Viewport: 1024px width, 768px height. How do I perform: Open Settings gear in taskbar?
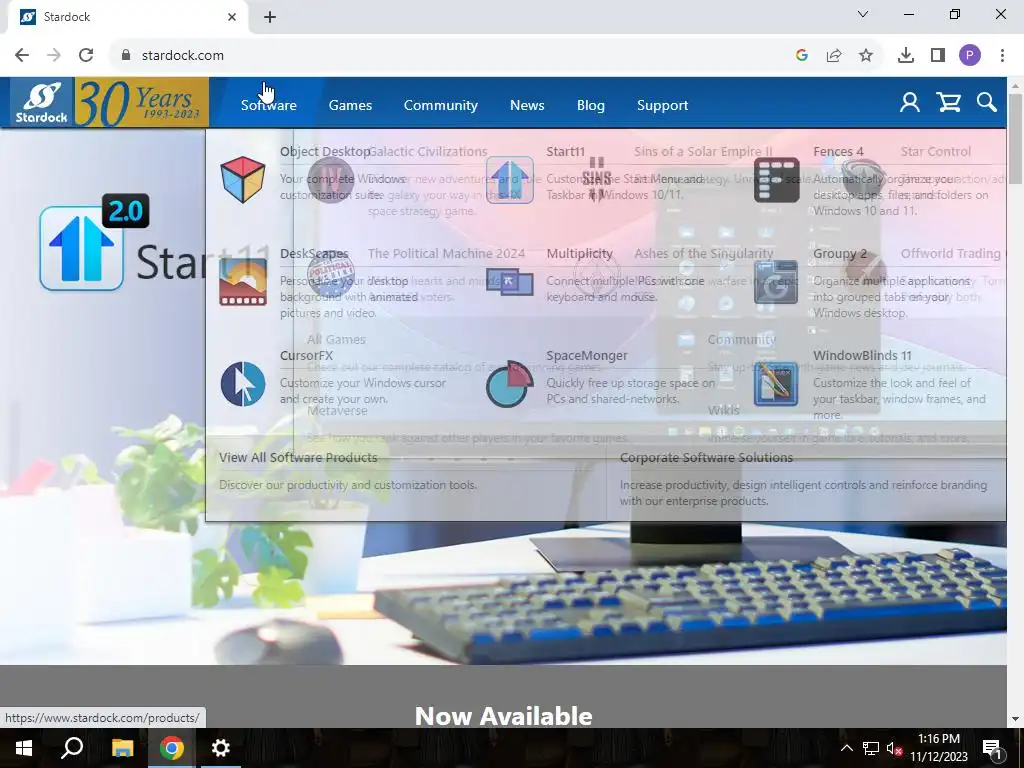tap(221, 748)
